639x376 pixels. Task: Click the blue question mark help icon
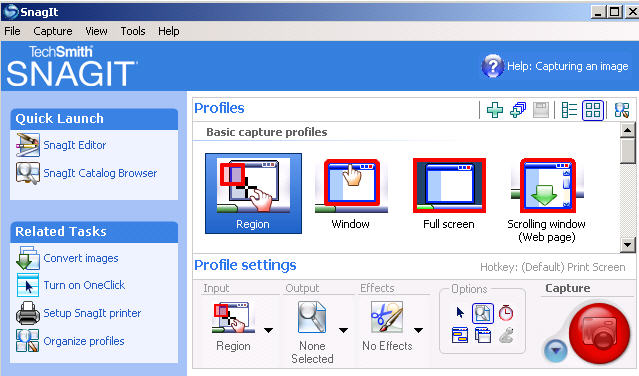[x=492, y=66]
